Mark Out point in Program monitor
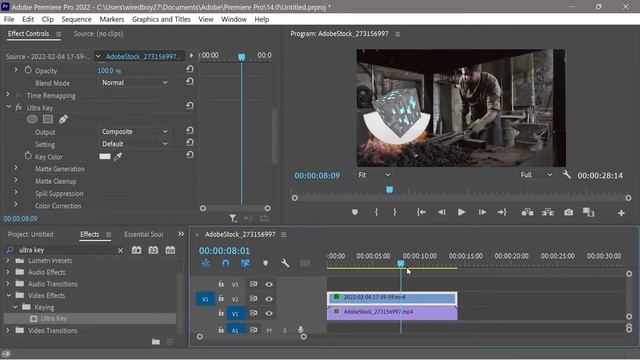This screenshot has height=360, width=640. 395,212
